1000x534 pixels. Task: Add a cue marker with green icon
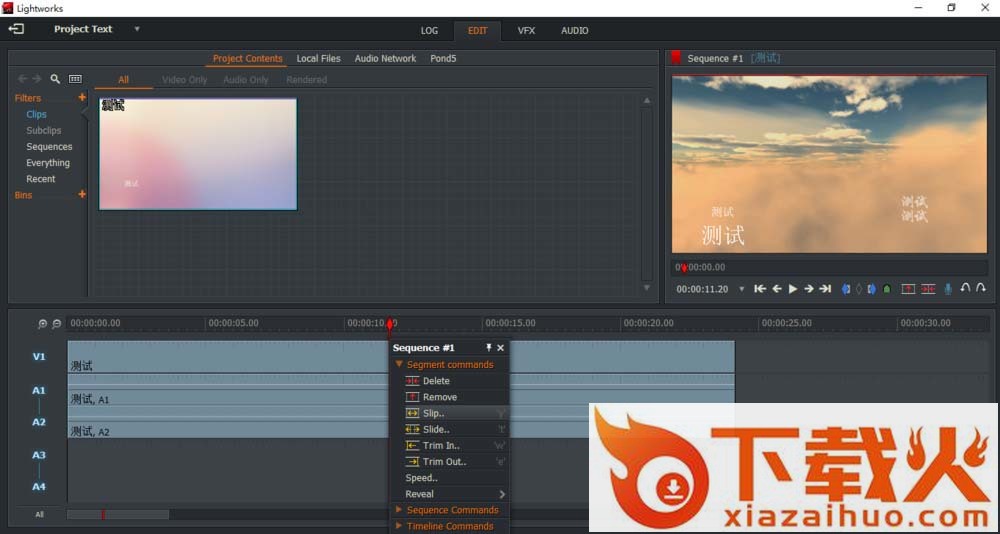886,289
